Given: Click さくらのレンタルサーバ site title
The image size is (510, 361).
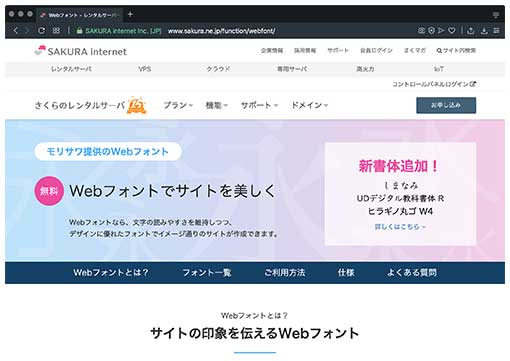Looking at the screenshot, I should tap(80, 105).
